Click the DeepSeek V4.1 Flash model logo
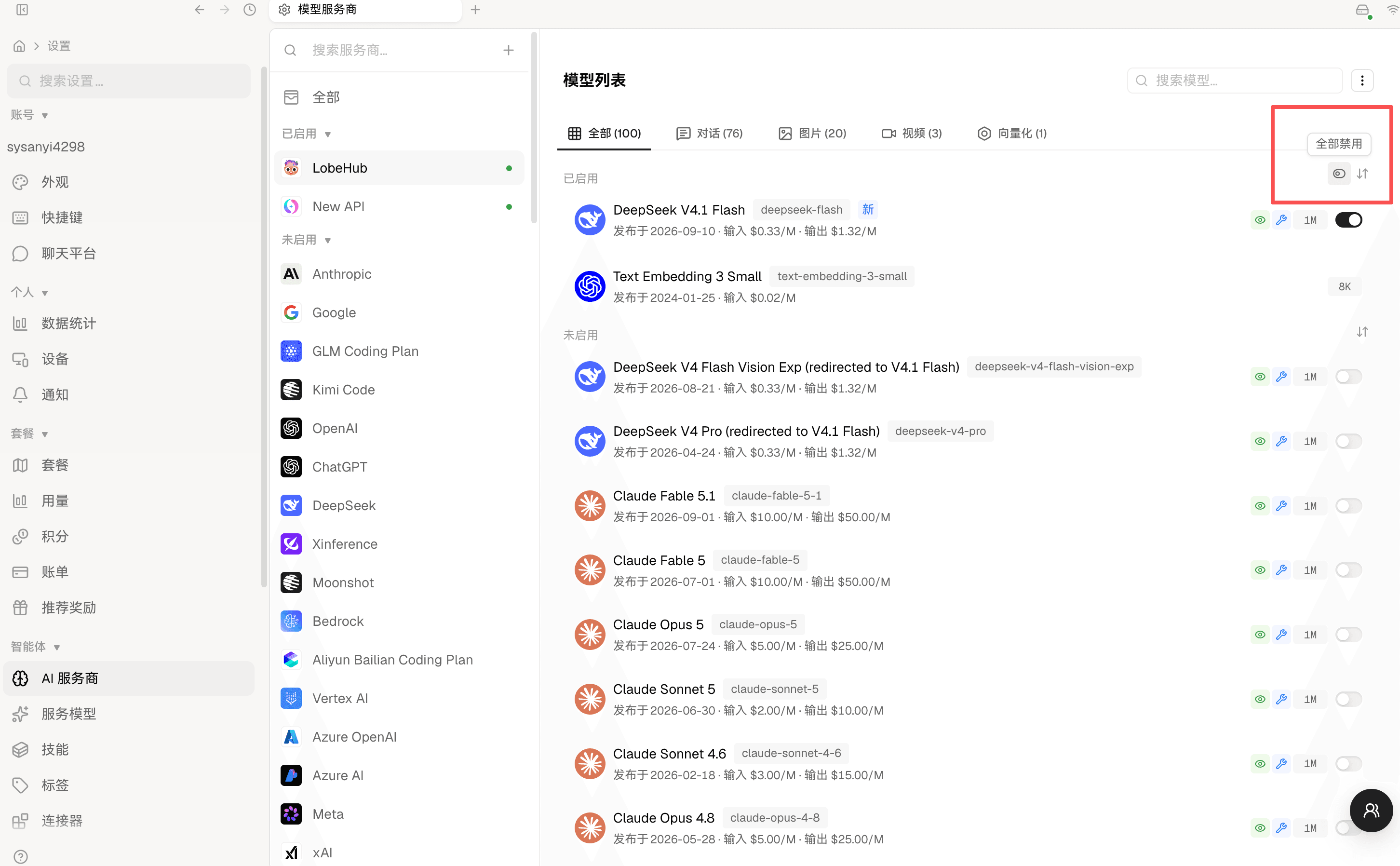The width and height of the screenshot is (1400, 866). (x=590, y=220)
